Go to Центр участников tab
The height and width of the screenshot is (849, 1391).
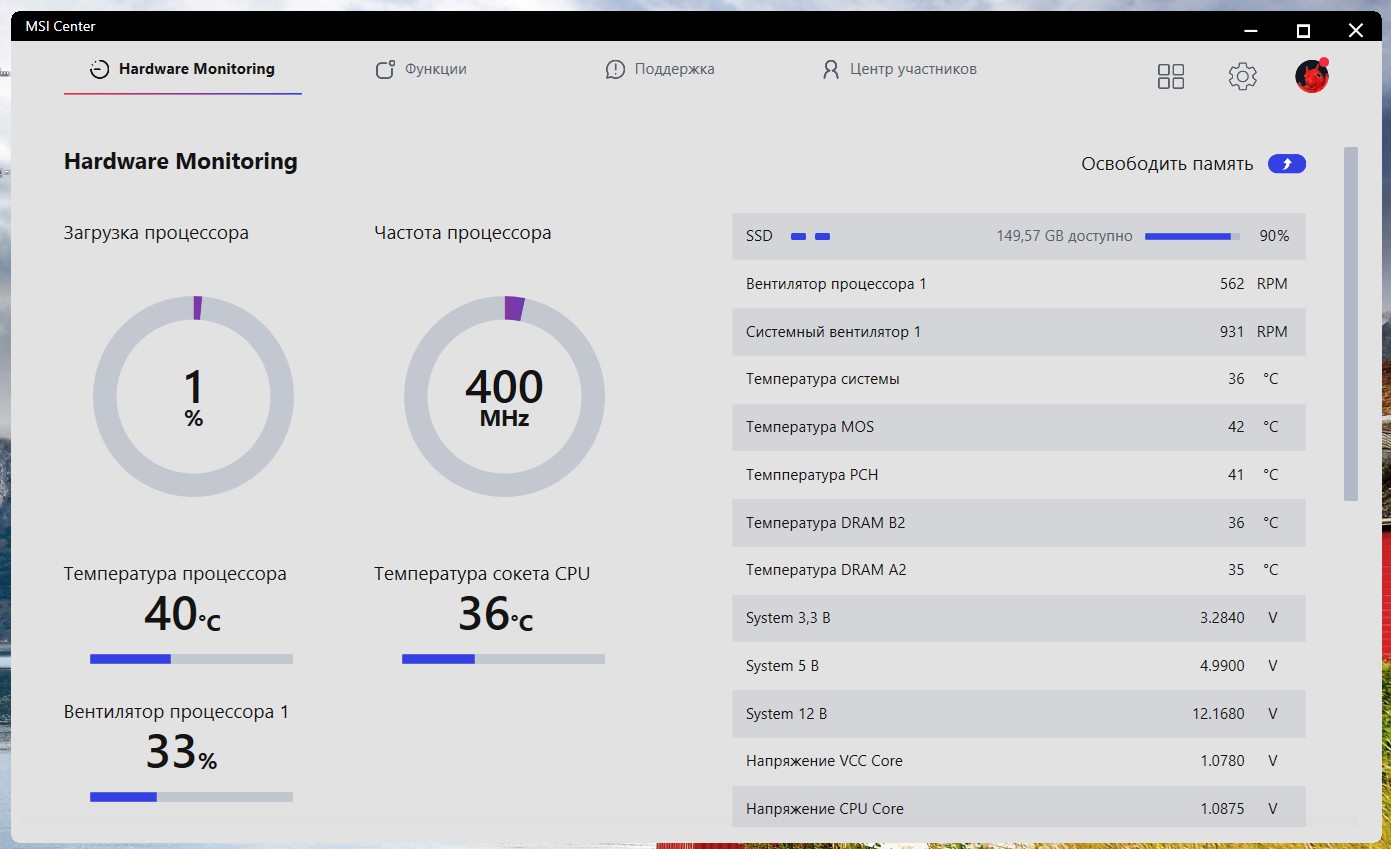(x=899, y=70)
